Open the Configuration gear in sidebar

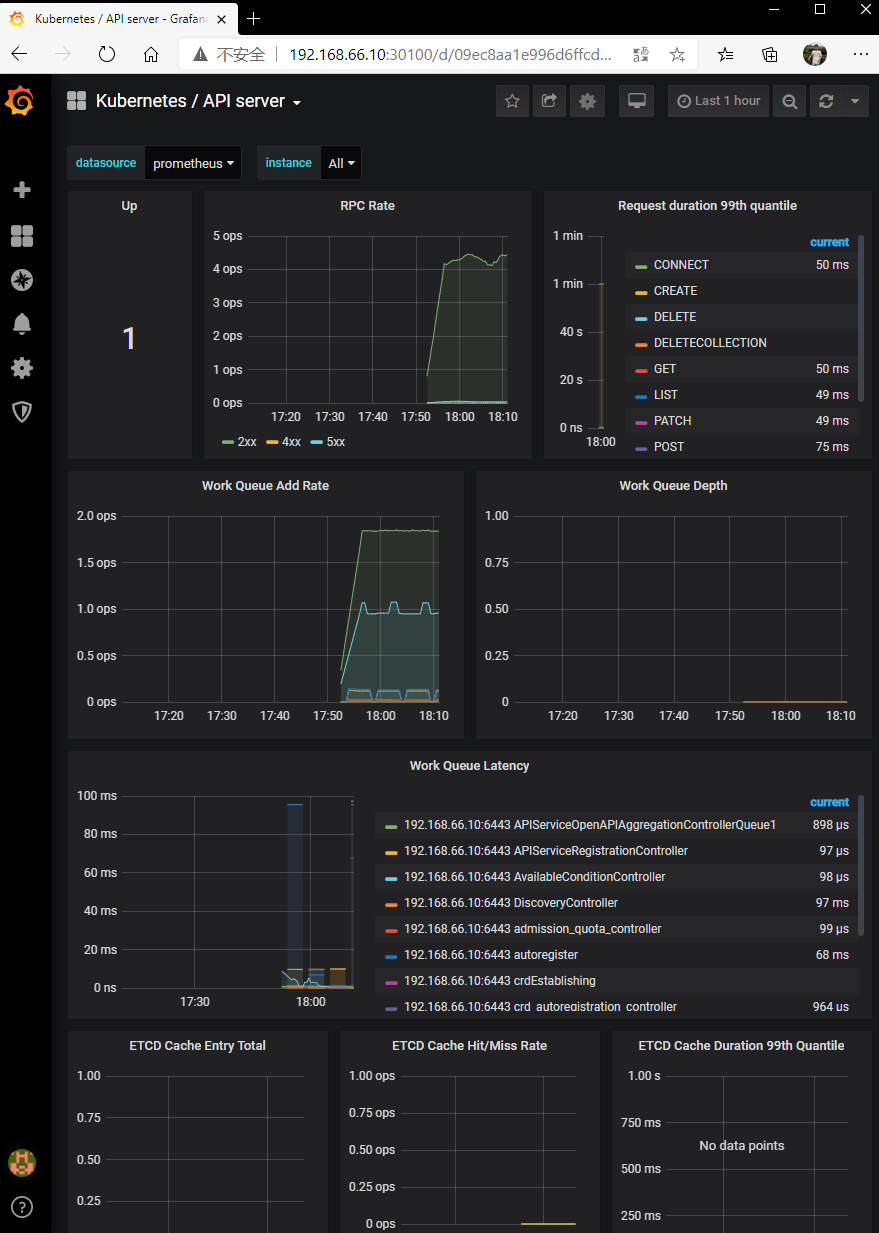[x=21, y=368]
